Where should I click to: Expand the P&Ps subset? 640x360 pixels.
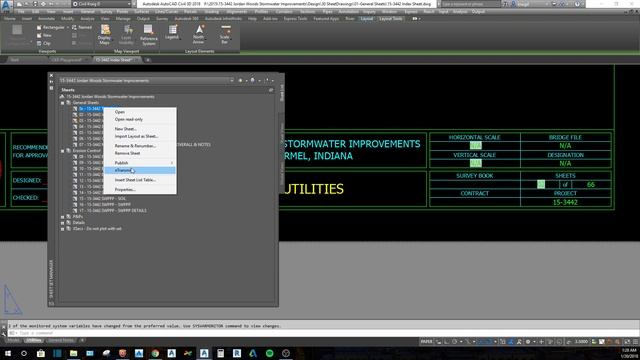(x=62, y=217)
